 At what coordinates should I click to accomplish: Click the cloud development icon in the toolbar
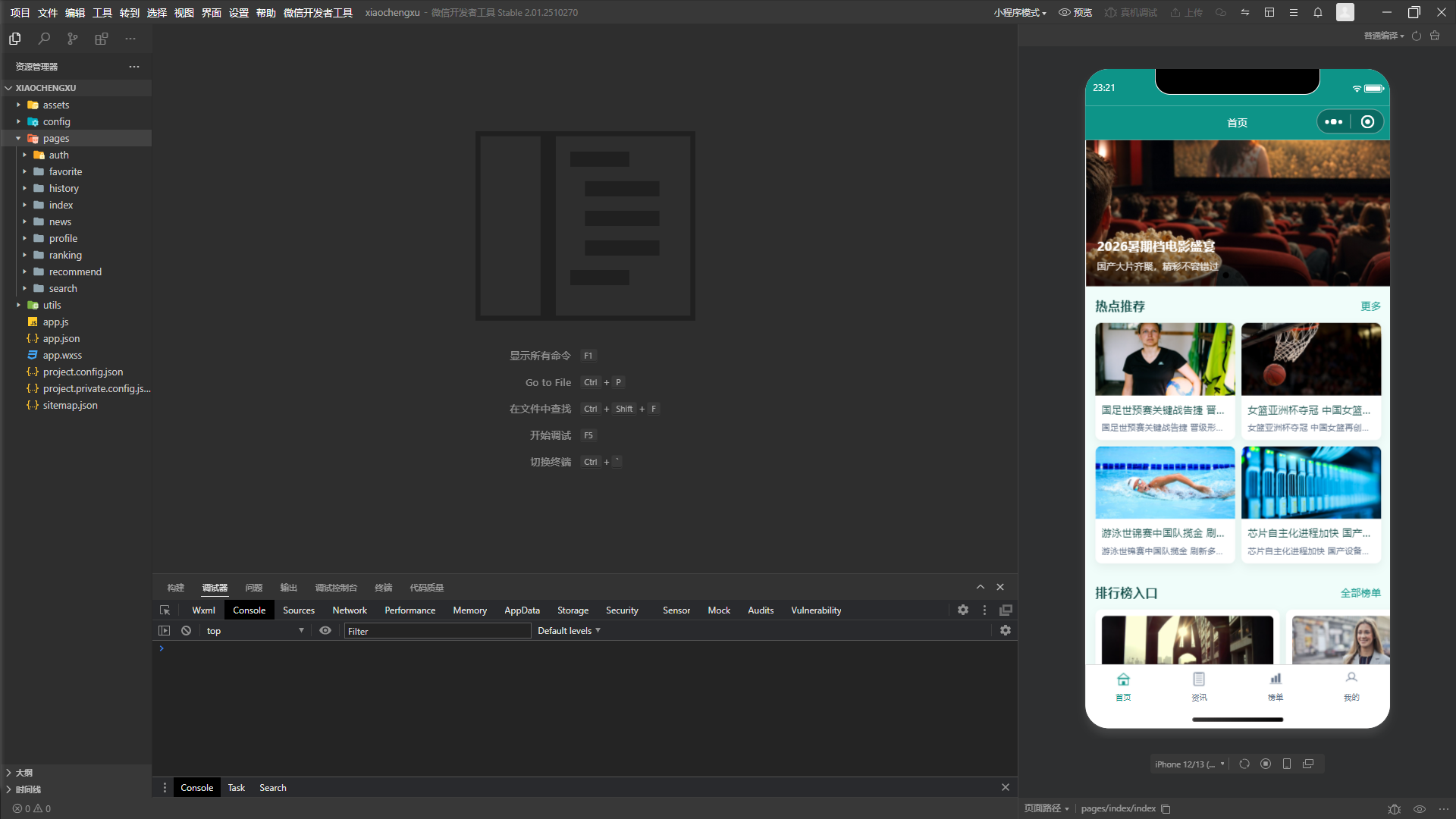[1220, 12]
